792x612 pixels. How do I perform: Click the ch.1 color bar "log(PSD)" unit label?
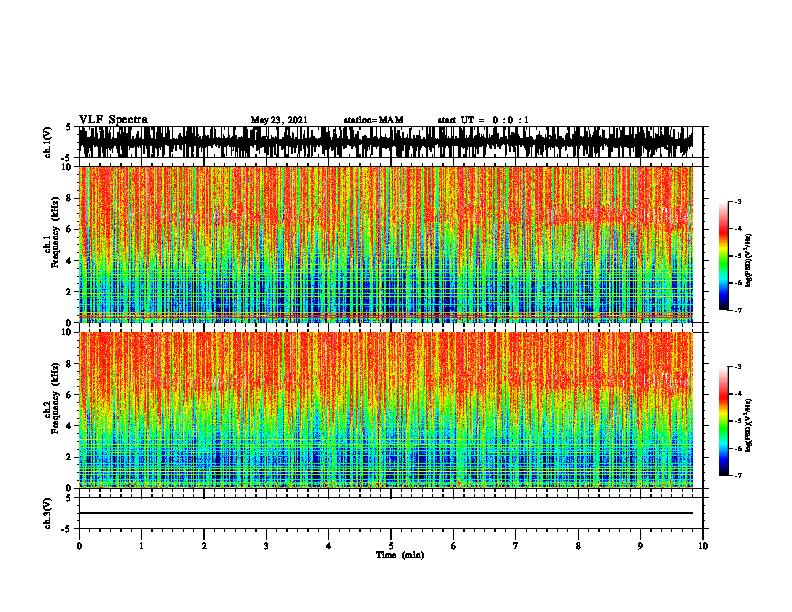point(749,261)
